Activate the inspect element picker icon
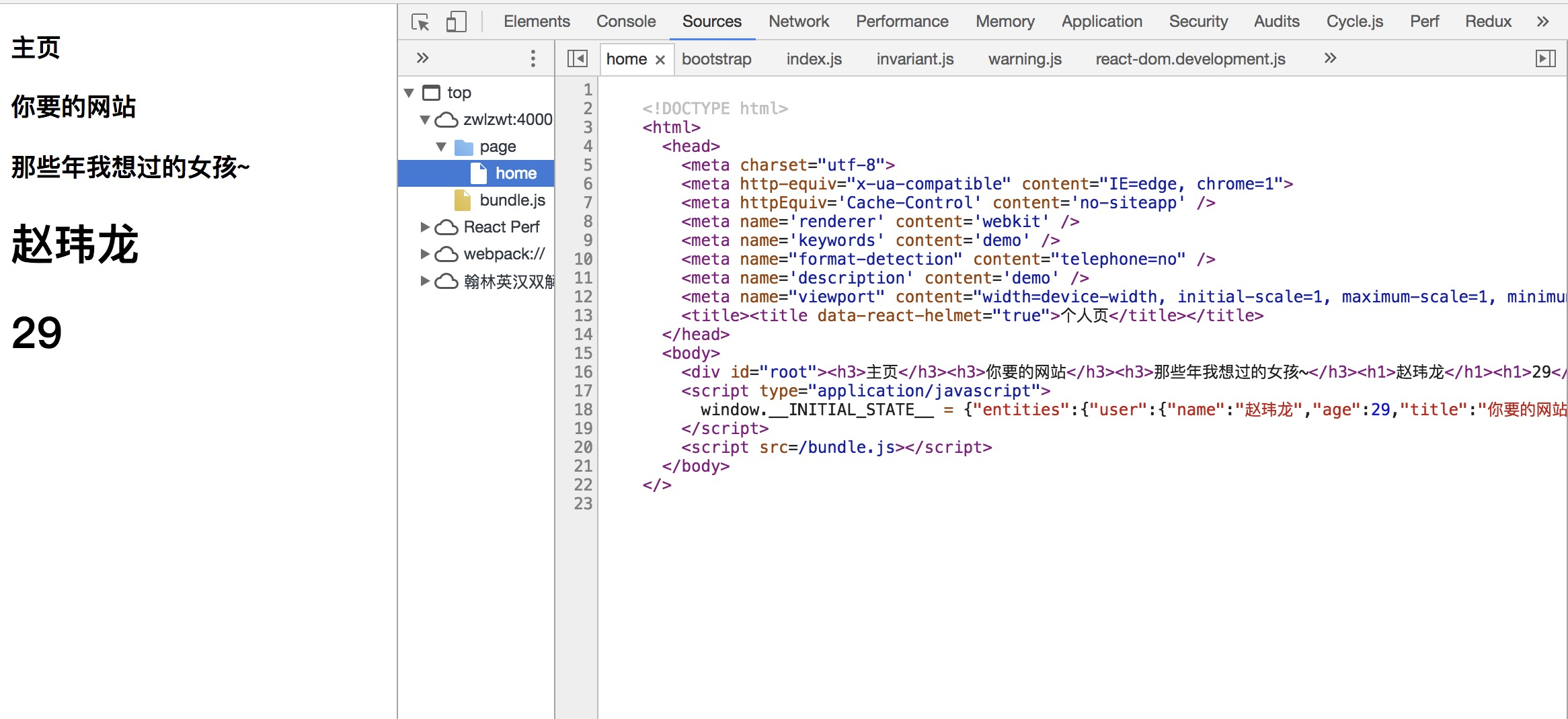Viewport: 1568px width, 719px height. (420, 22)
